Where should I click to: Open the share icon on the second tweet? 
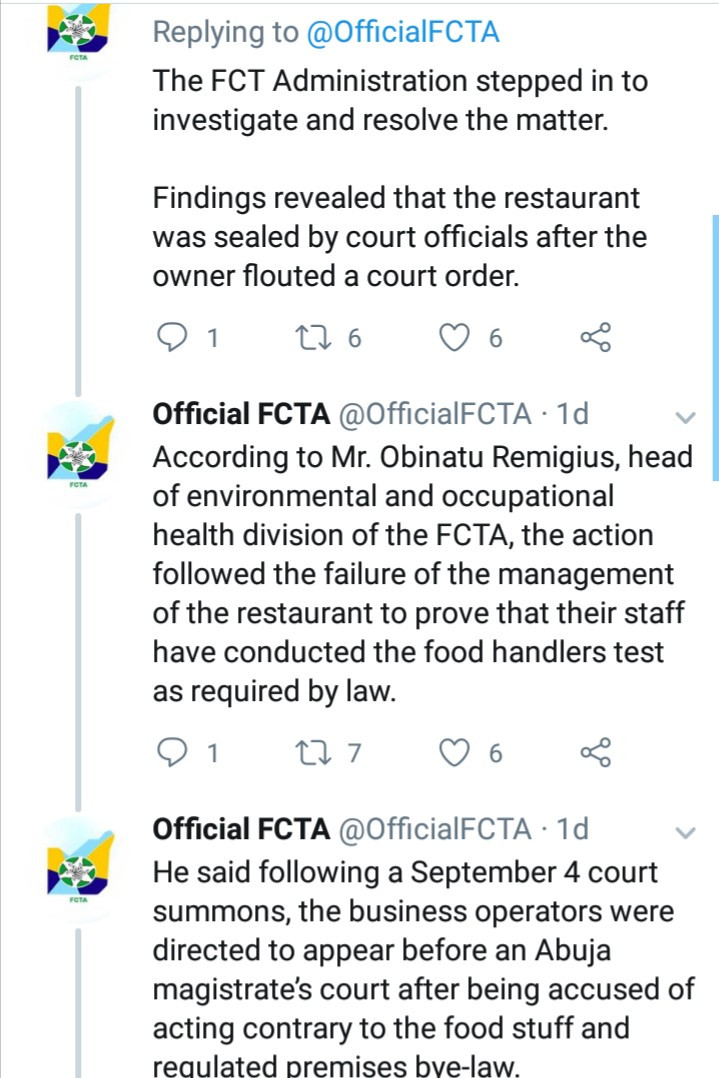(x=595, y=752)
